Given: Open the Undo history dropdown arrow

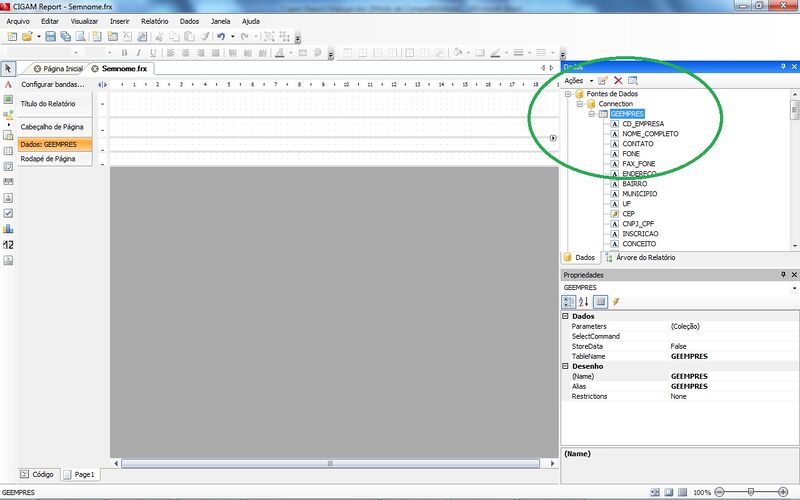Looking at the screenshot, I should point(232,37).
